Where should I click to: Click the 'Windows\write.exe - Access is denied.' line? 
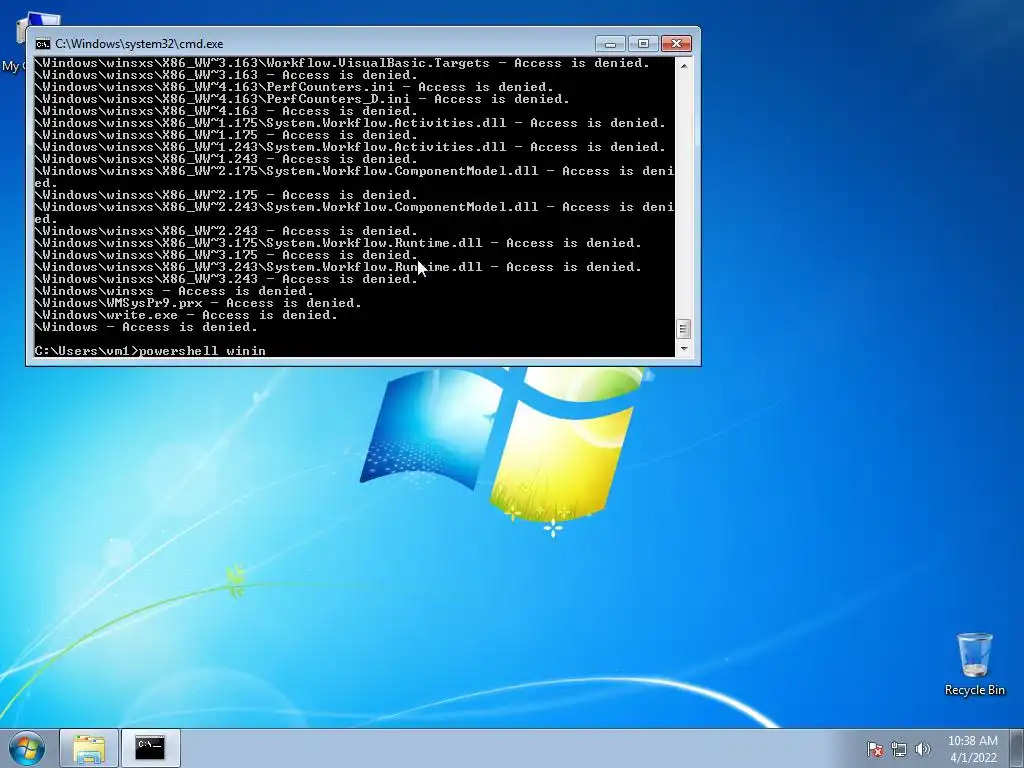[186, 315]
